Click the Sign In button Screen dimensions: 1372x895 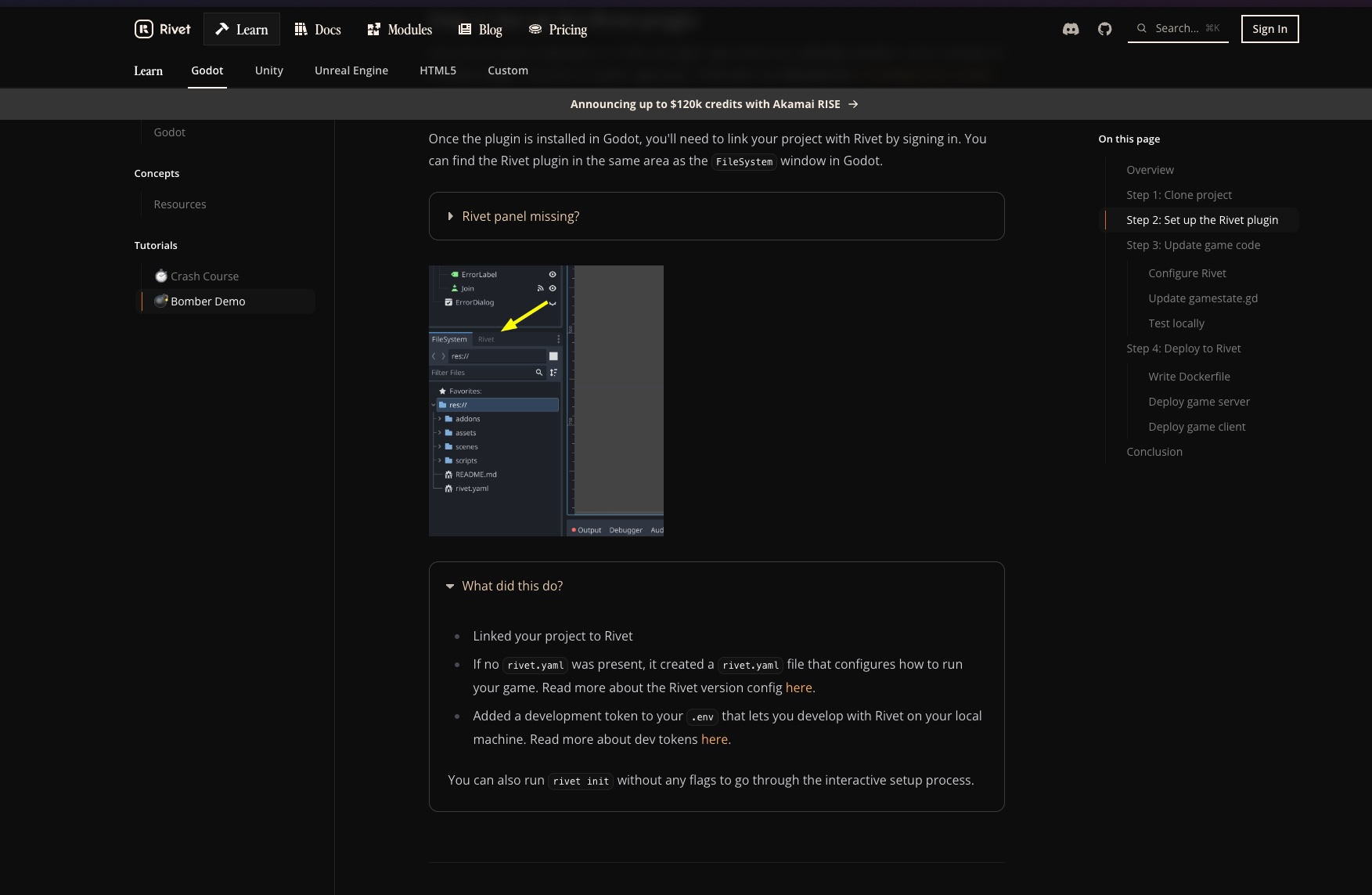[1269, 29]
